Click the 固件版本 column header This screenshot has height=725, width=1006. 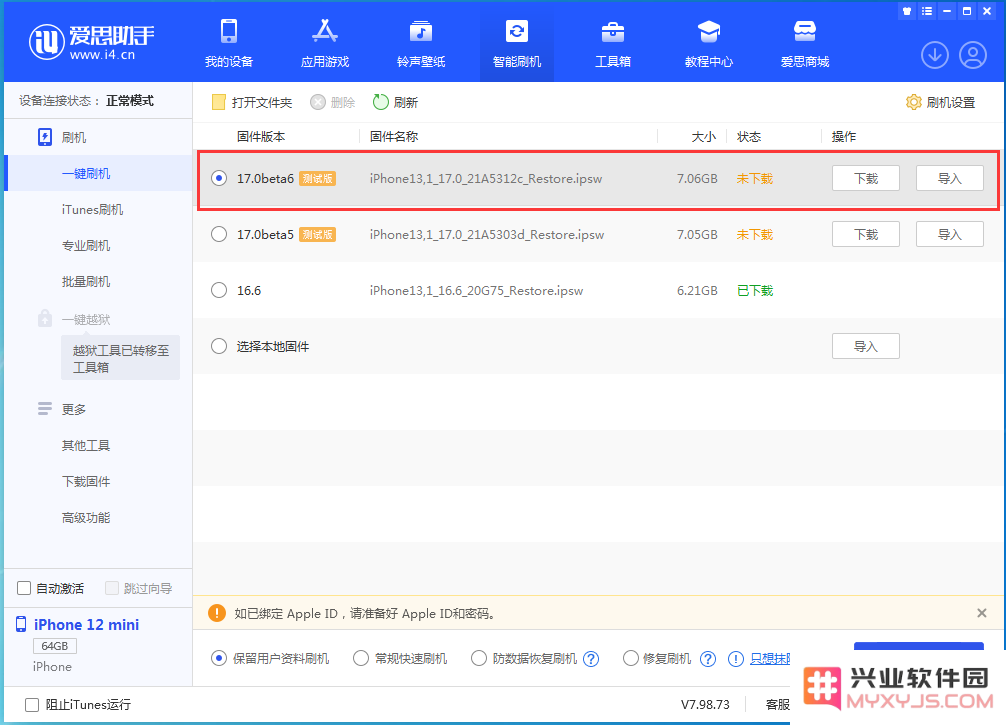click(x=260, y=136)
